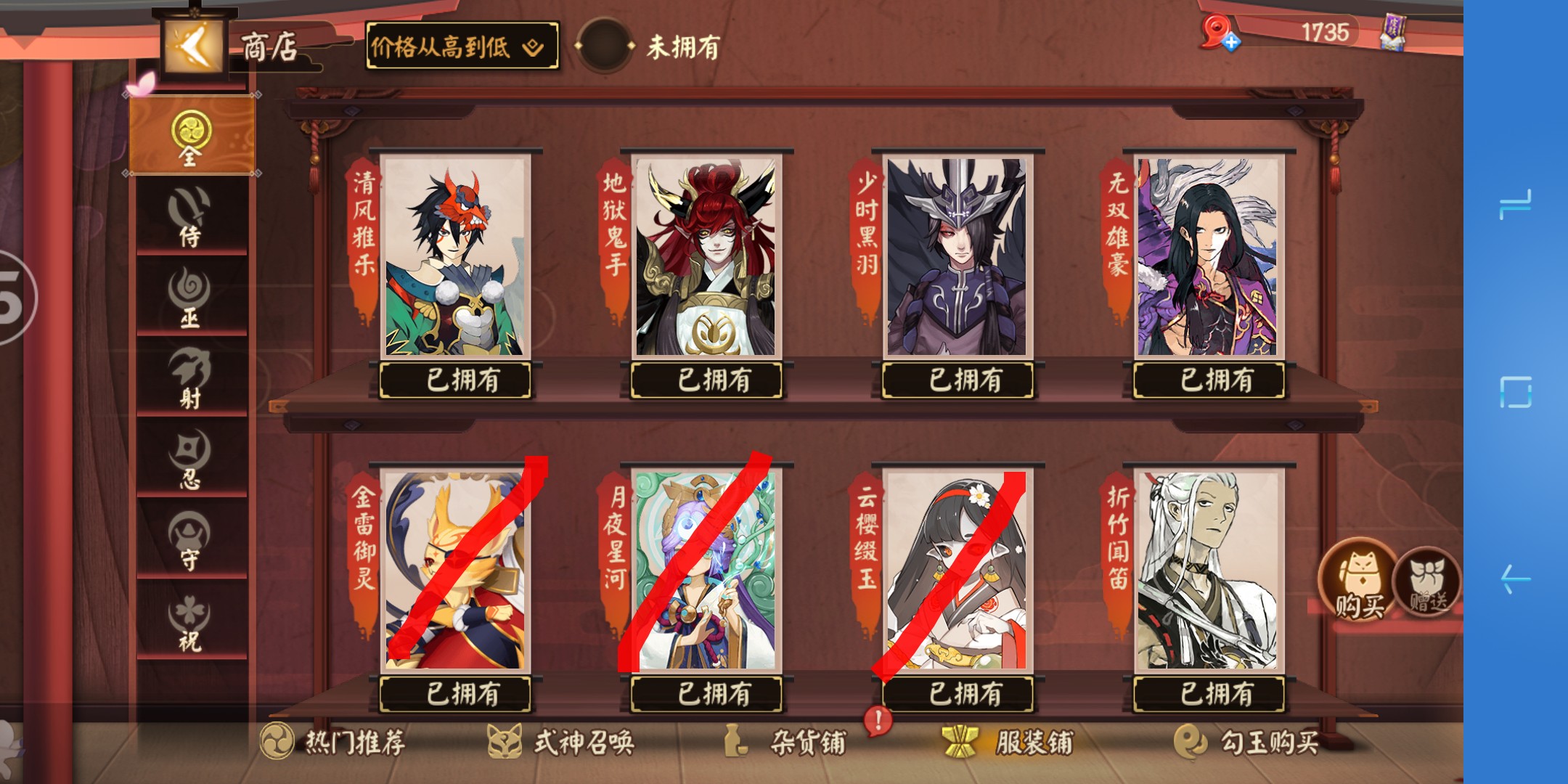This screenshot has height=784, width=1568.
Task: Filter skins by 巫 witch role
Action: (x=191, y=298)
